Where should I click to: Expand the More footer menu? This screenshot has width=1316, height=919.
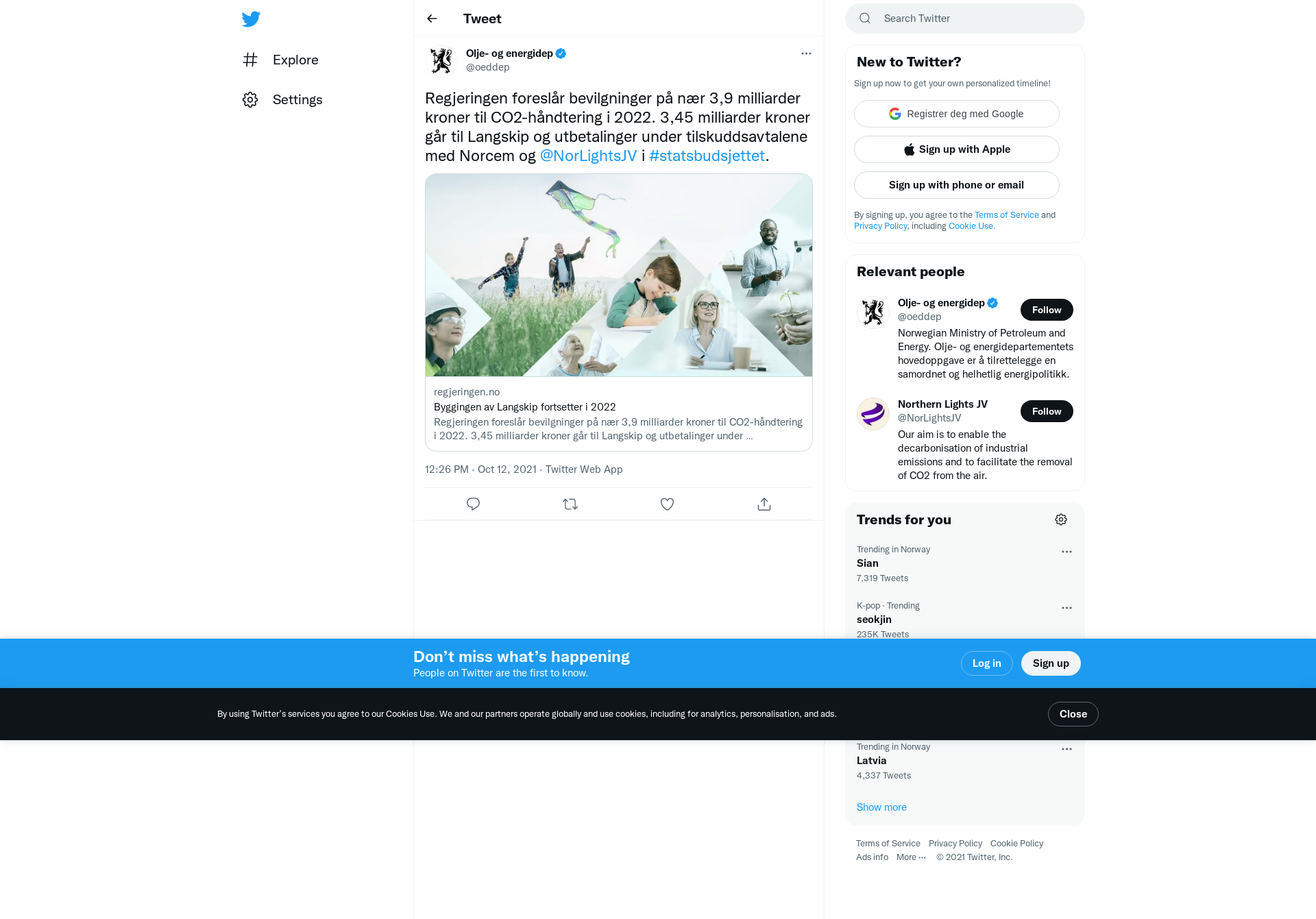point(911,857)
